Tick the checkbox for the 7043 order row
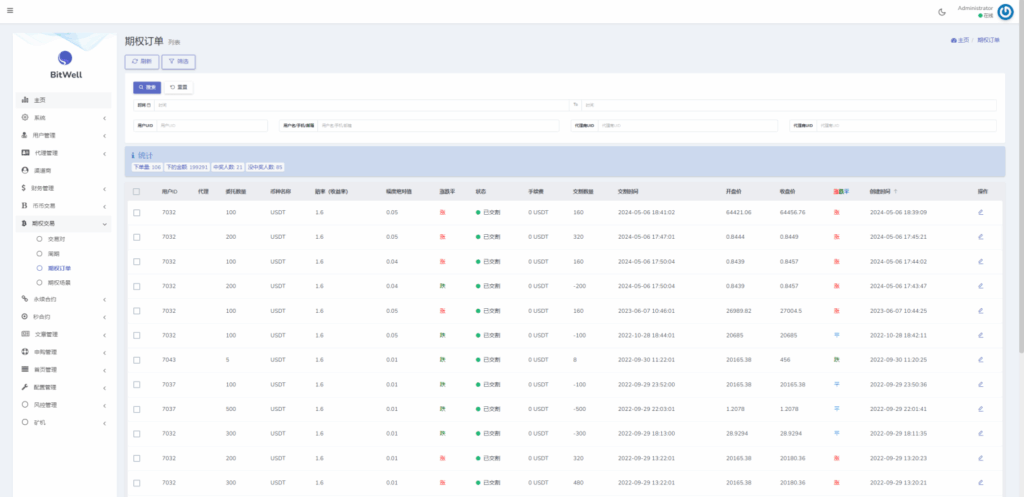This screenshot has height=497, width=1024. tap(137, 359)
